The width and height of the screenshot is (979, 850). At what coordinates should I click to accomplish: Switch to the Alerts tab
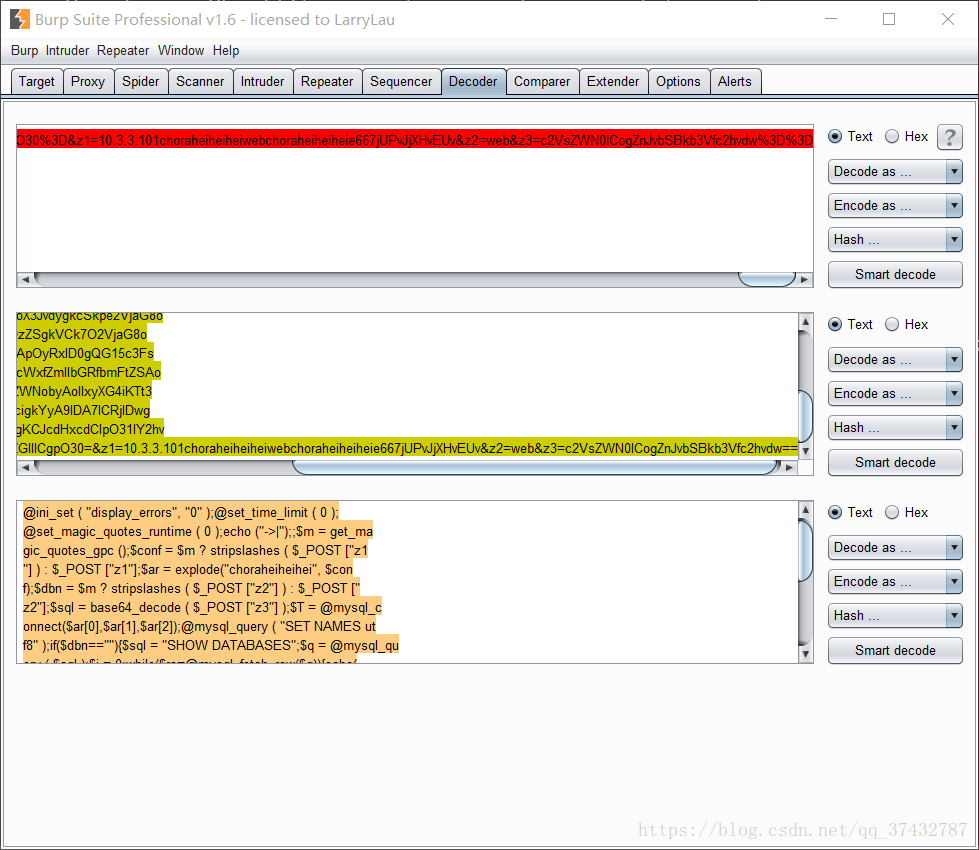click(x=735, y=82)
